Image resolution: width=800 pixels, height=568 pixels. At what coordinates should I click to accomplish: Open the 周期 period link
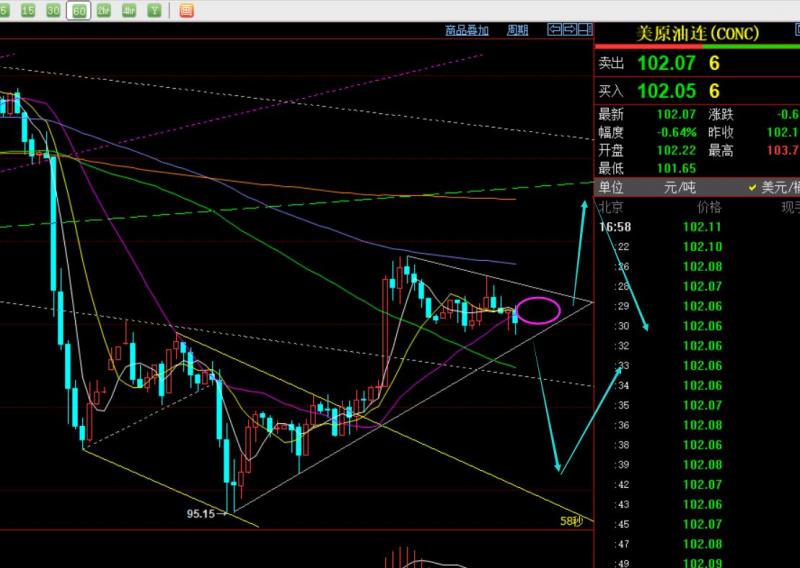point(517,31)
